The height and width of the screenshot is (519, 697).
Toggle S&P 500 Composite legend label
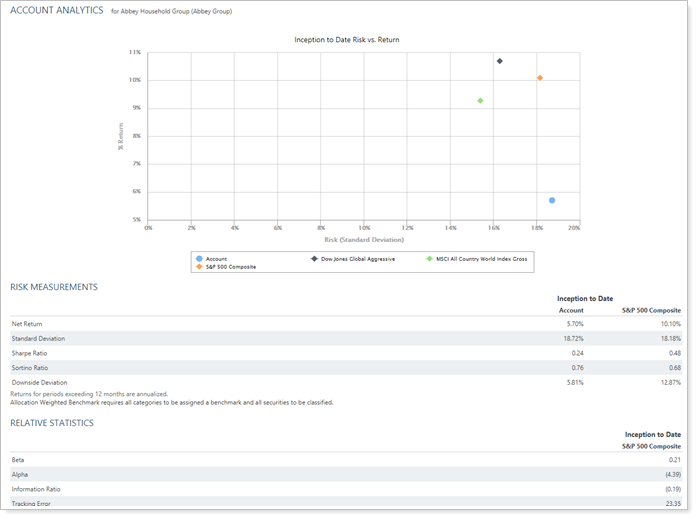[230, 267]
